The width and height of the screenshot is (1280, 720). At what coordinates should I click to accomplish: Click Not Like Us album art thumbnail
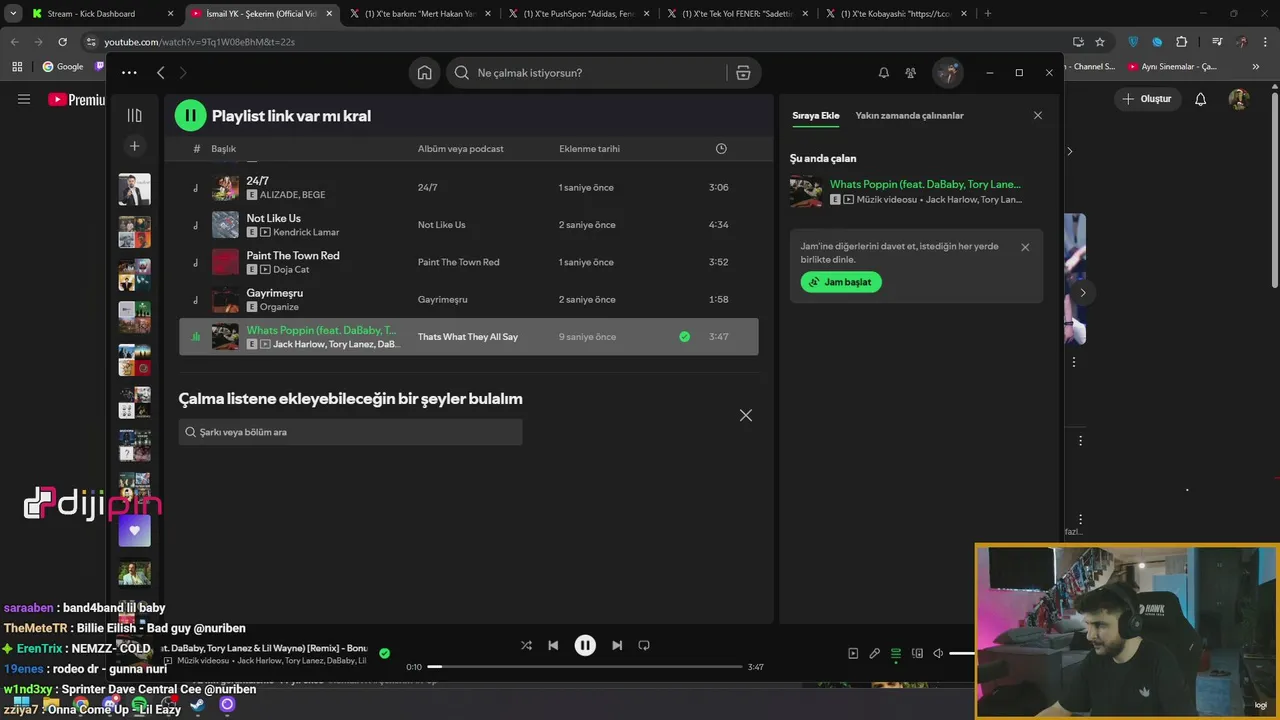click(x=225, y=225)
